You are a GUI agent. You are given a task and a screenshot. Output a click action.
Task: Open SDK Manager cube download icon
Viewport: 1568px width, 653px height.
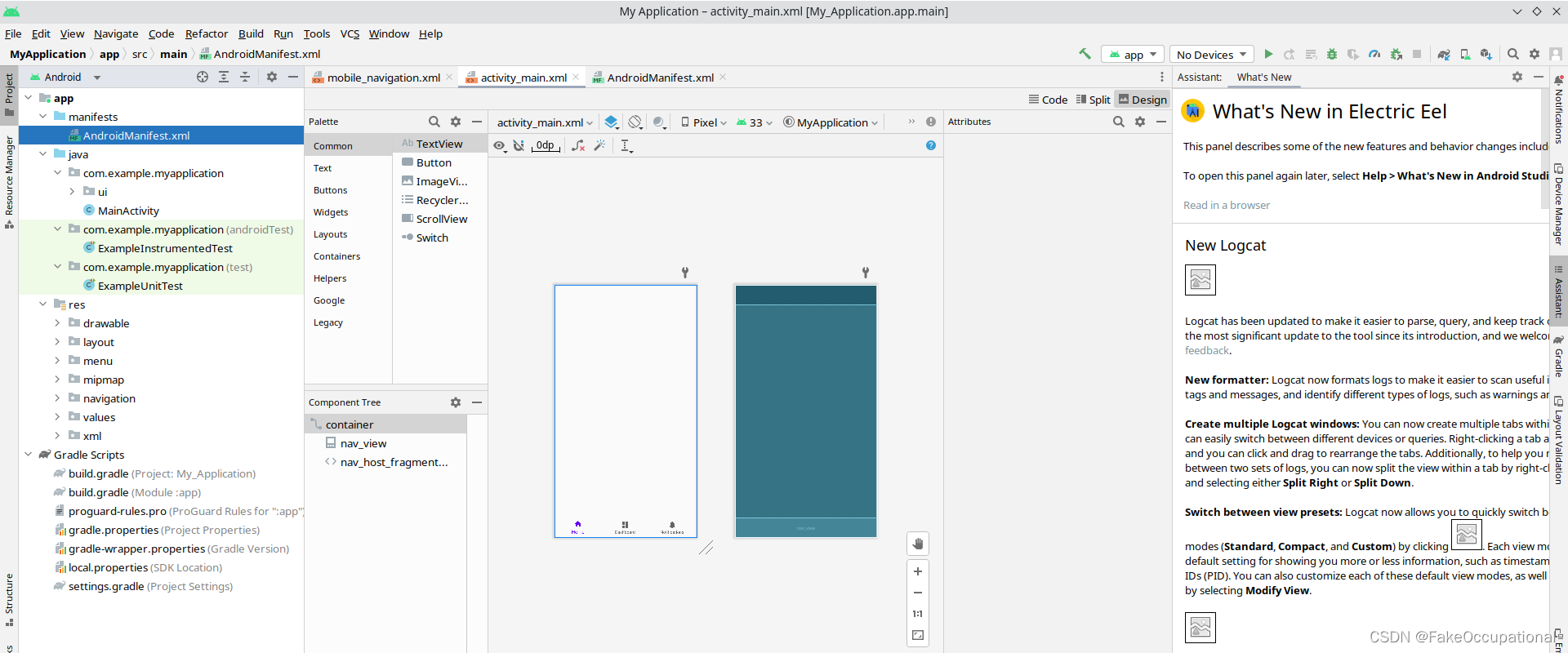[x=1486, y=54]
